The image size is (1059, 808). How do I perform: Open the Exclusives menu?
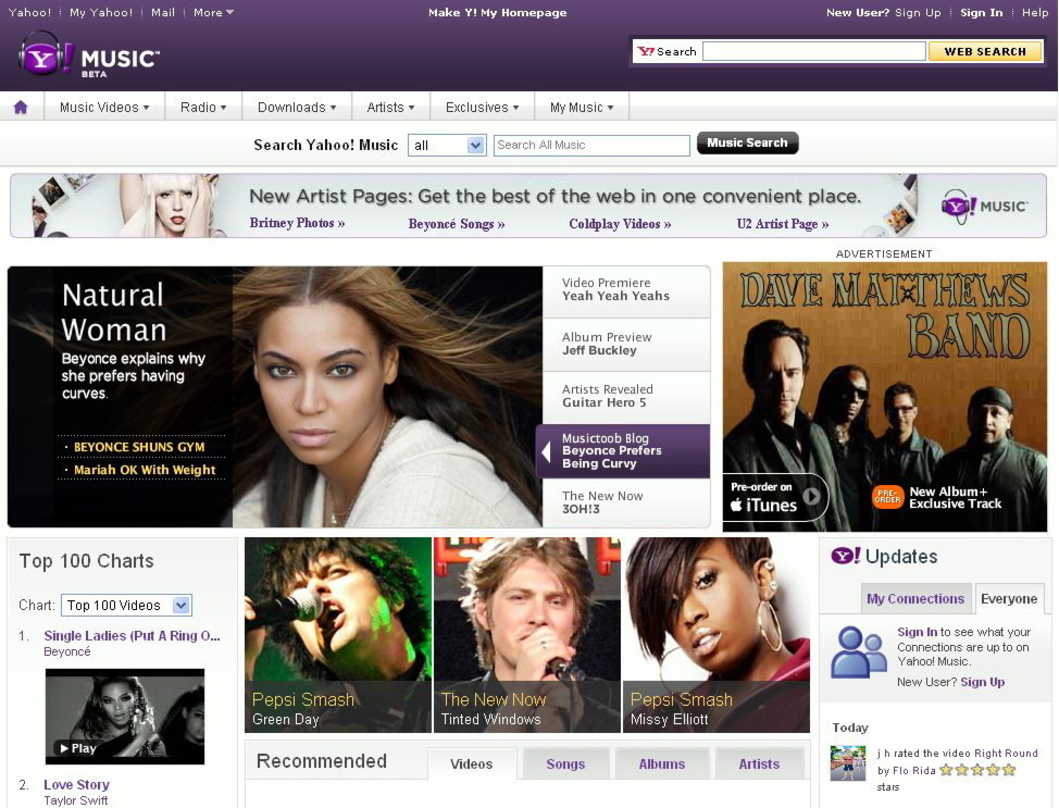click(x=482, y=107)
